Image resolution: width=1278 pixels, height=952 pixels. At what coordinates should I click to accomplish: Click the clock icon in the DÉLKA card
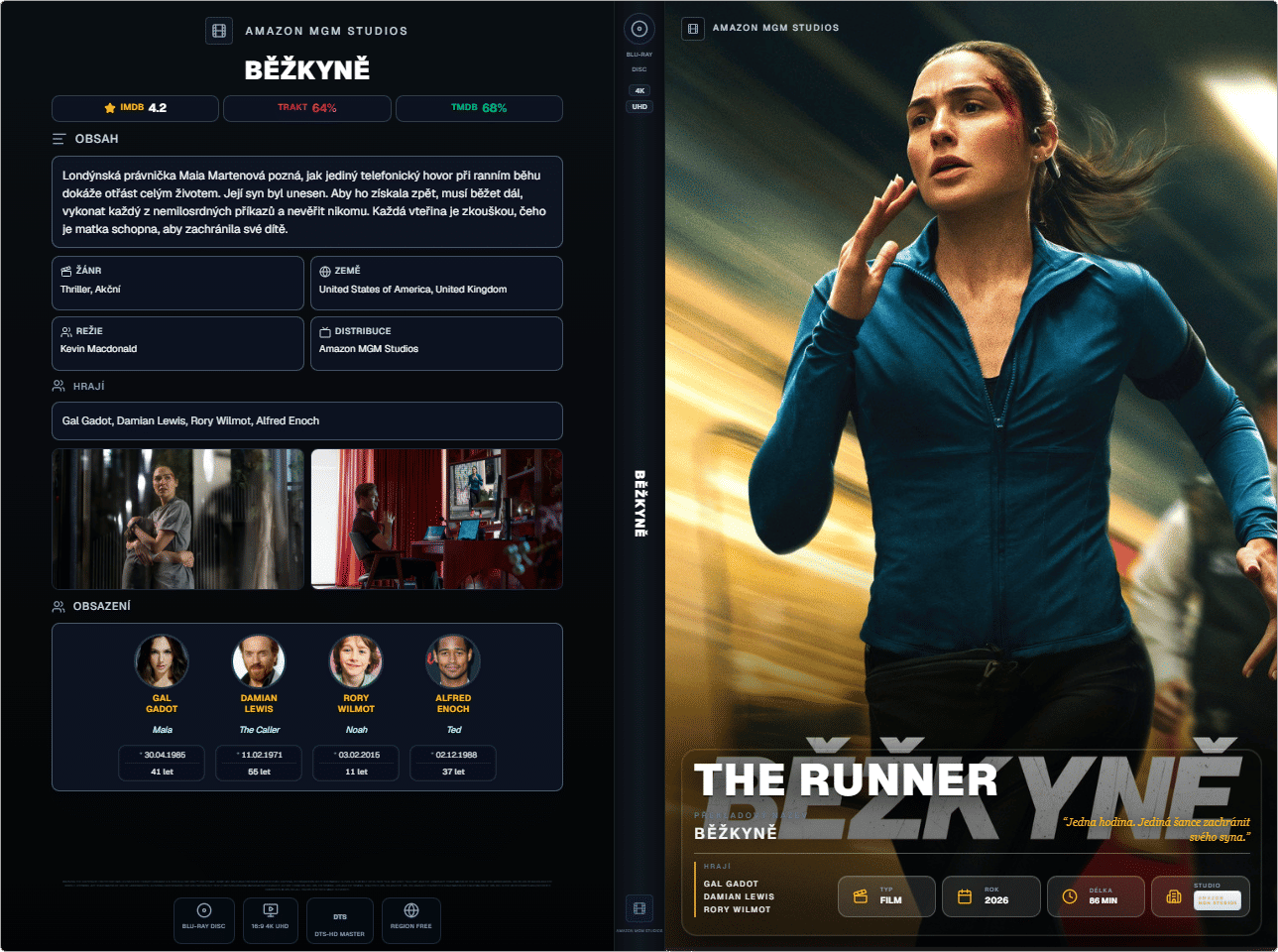pyautogui.click(x=1070, y=896)
